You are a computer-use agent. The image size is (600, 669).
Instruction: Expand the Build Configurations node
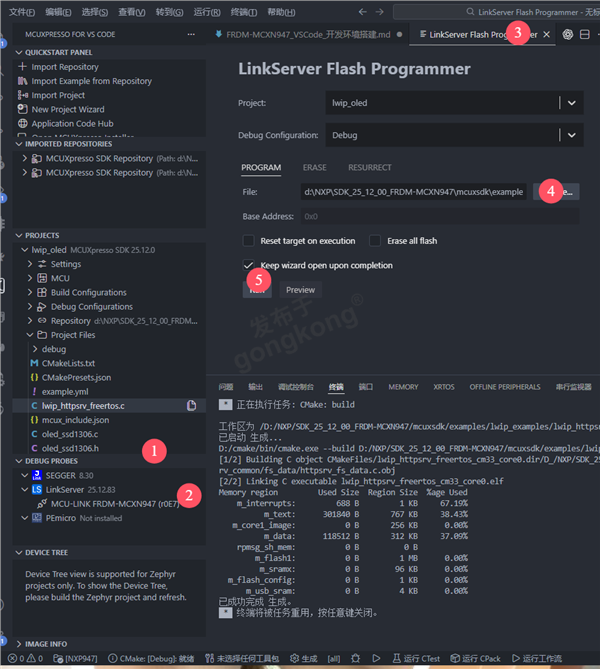point(30,292)
